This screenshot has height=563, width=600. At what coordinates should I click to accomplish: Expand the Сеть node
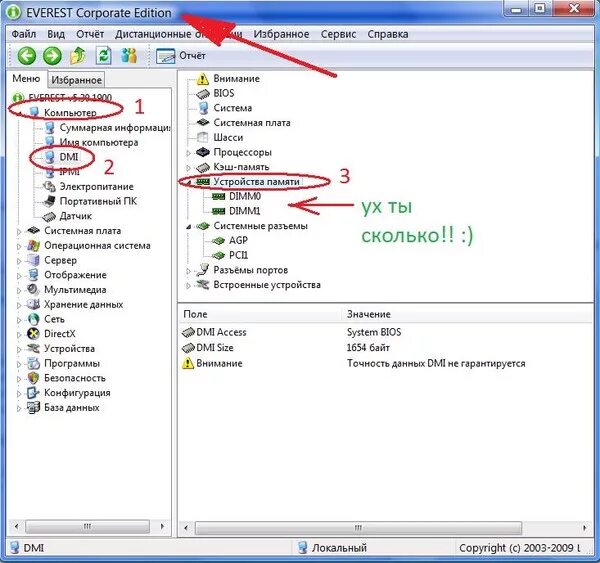tap(18, 320)
